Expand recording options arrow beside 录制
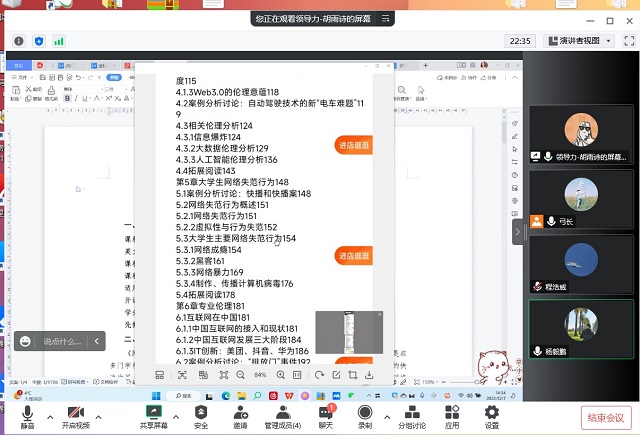The width and height of the screenshot is (640, 435). 387,417
